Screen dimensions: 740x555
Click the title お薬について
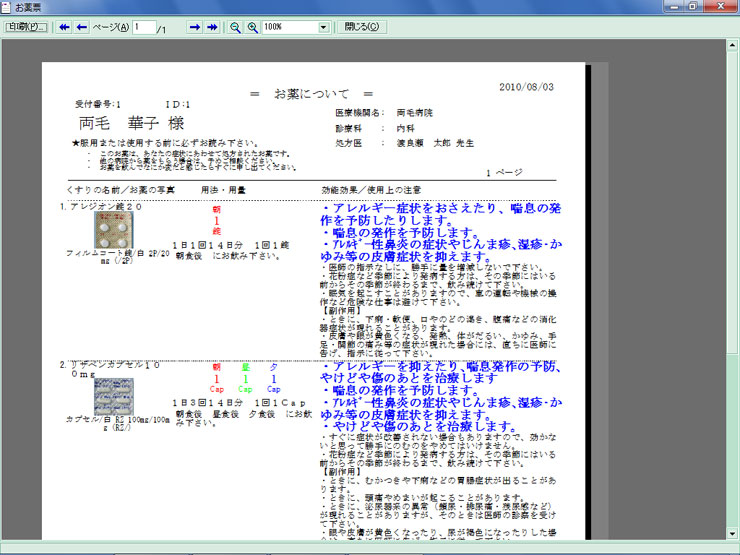click(x=311, y=94)
